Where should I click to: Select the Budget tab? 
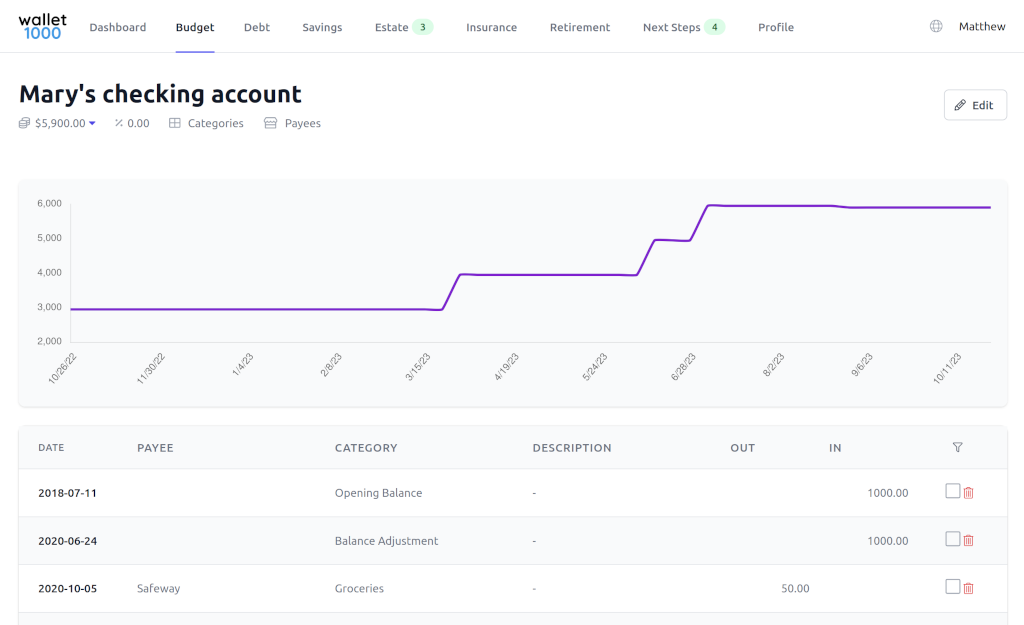pyautogui.click(x=195, y=27)
